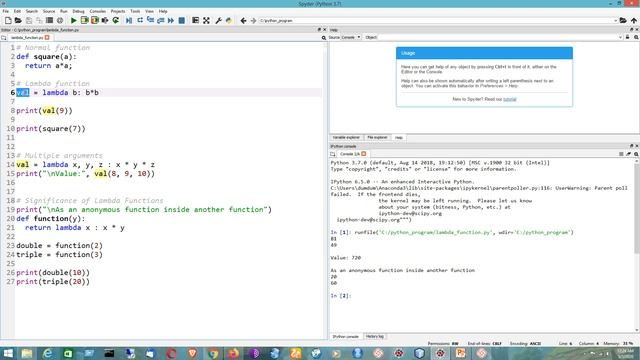Switch to Variable explorer tab
640x360 pixels.
tap(346, 138)
